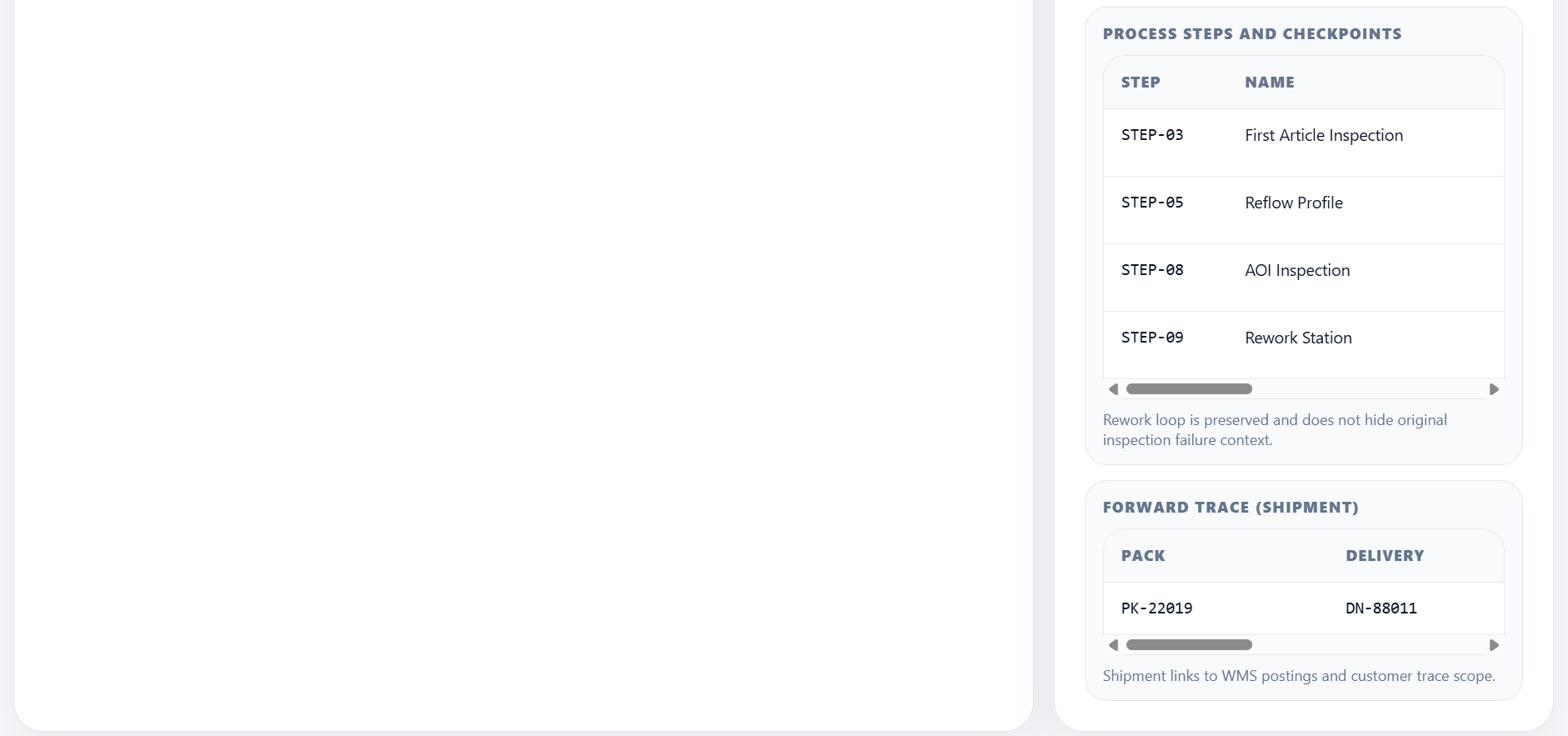Click left scroll arrow under shipment table
The image size is (1568, 736).
(1114, 645)
